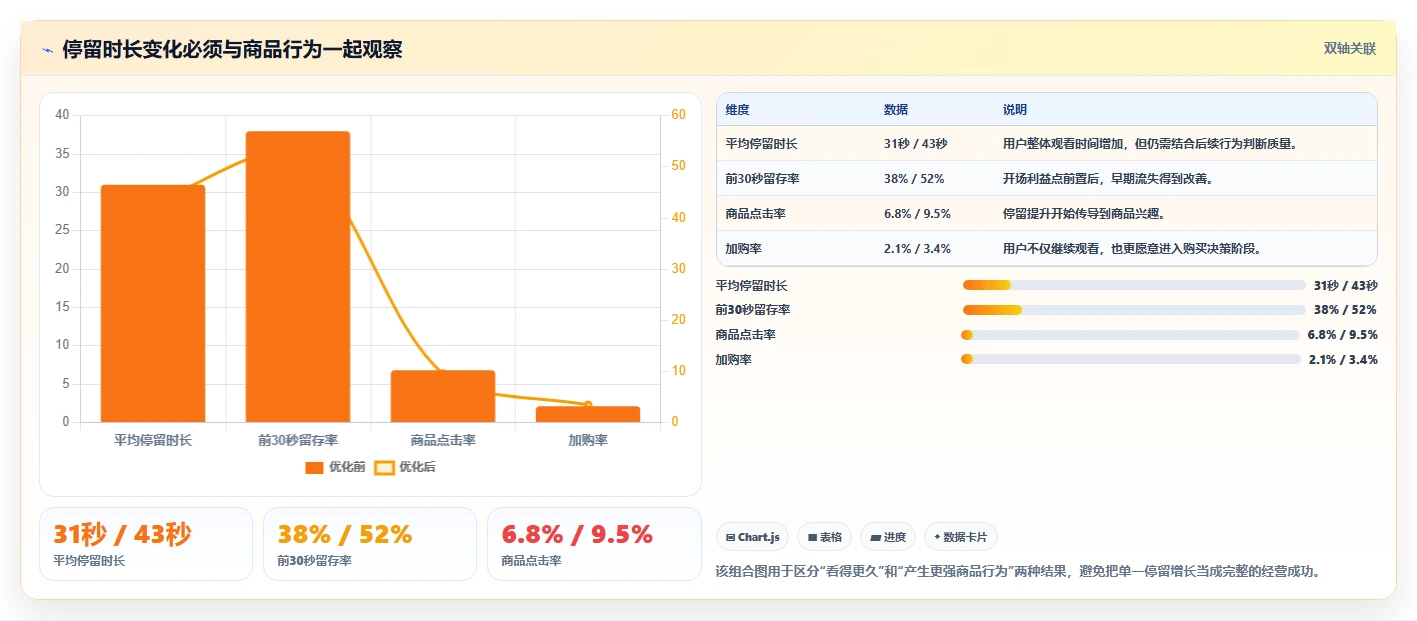The image size is (1417, 621).
Task: Click the 平均停留时长 progress bar
Action: point(1134,285)
